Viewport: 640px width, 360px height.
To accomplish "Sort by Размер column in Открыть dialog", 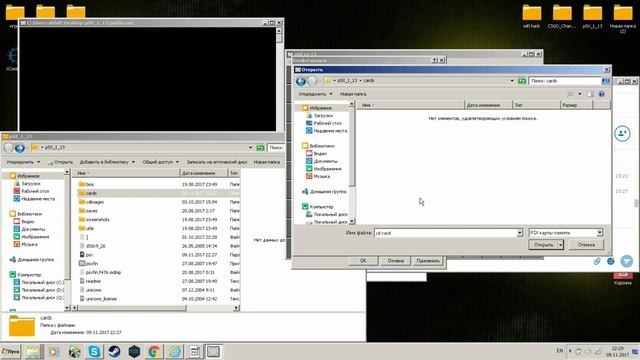I will [576, 105].
